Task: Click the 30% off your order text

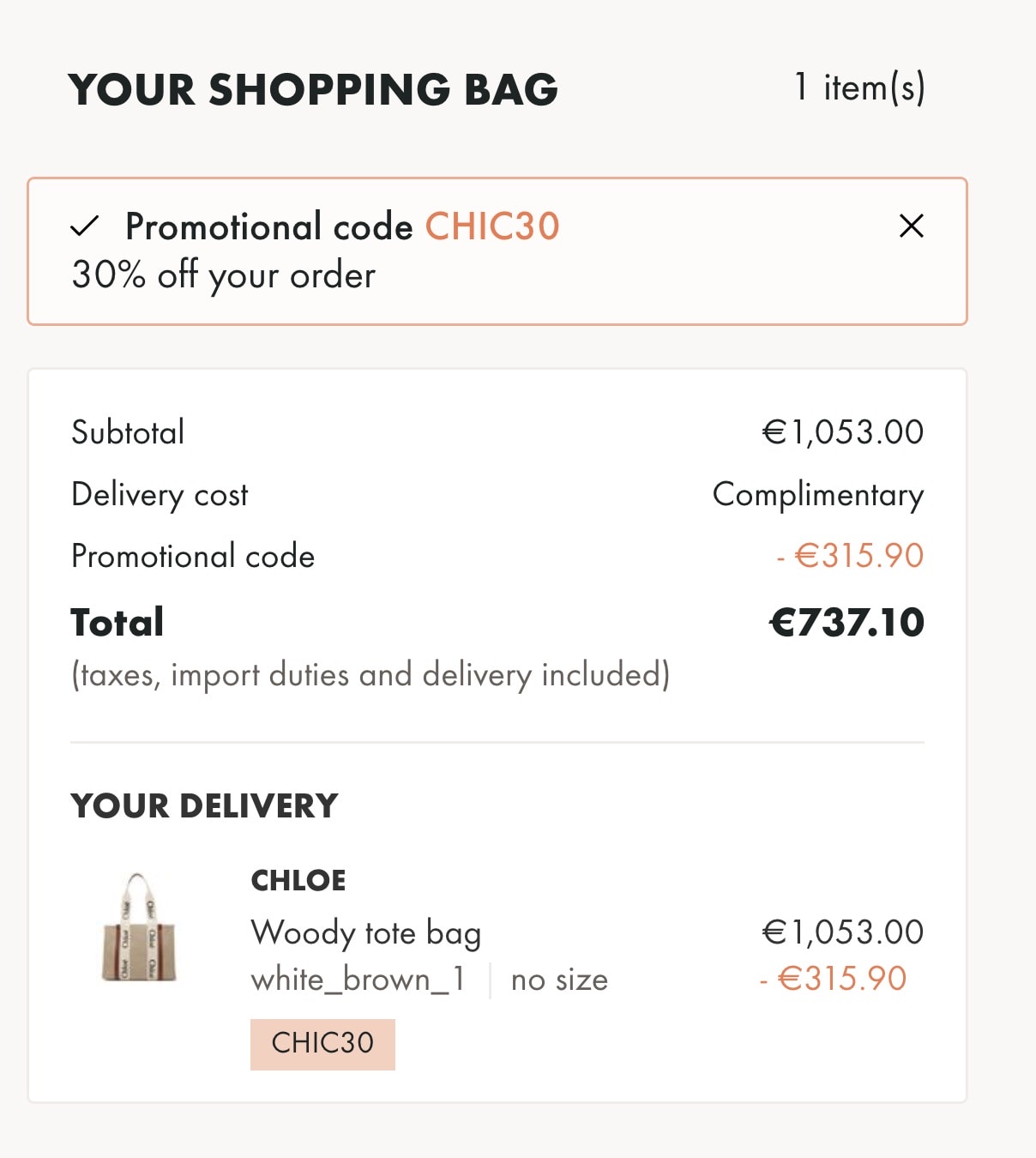Action: pyautogui.click(x=224, y=275)
